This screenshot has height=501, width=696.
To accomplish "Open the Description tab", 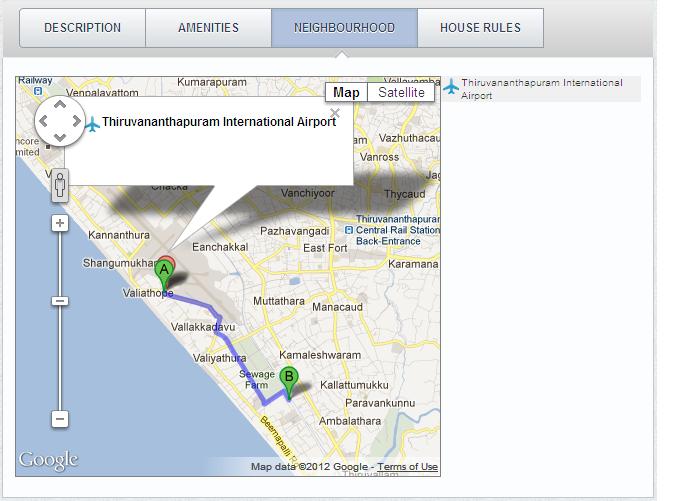I will 83,28.
